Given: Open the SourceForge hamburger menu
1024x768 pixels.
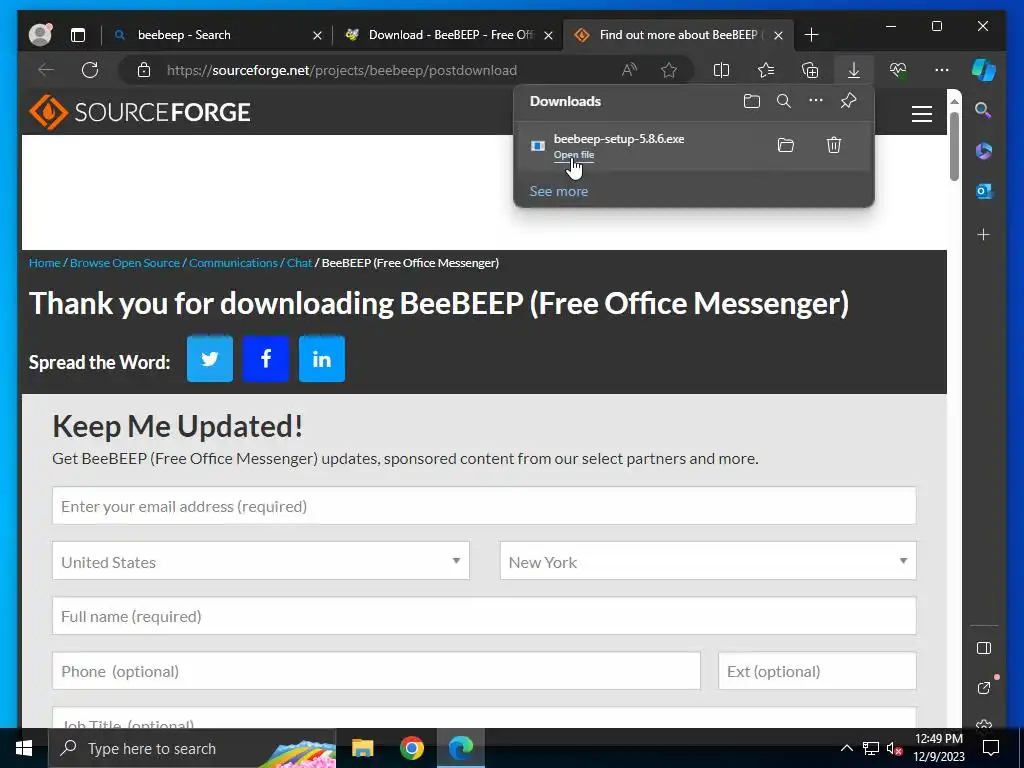Looking at the screenshot, I should tap(921, 114).
